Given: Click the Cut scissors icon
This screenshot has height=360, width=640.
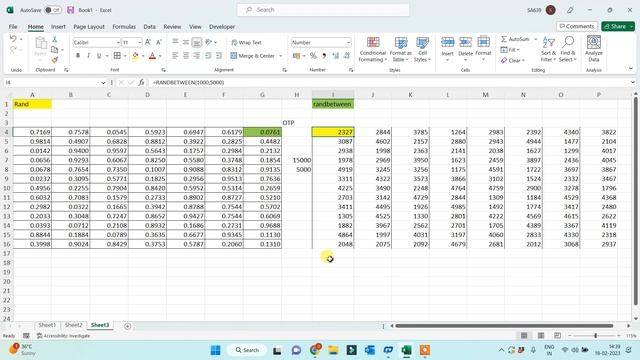Looking at the screenshot, I should pos(55,40).
